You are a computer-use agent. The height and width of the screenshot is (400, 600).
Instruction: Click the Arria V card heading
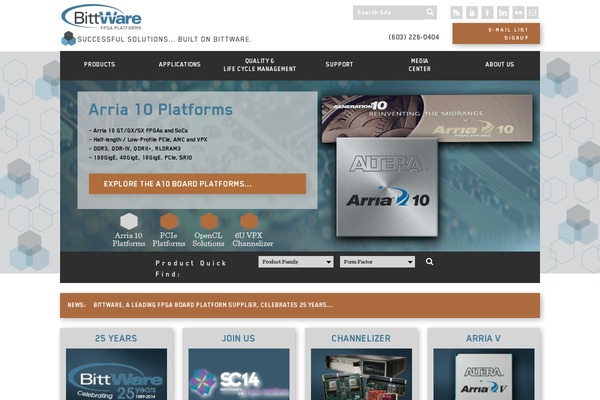click(483, 338)
